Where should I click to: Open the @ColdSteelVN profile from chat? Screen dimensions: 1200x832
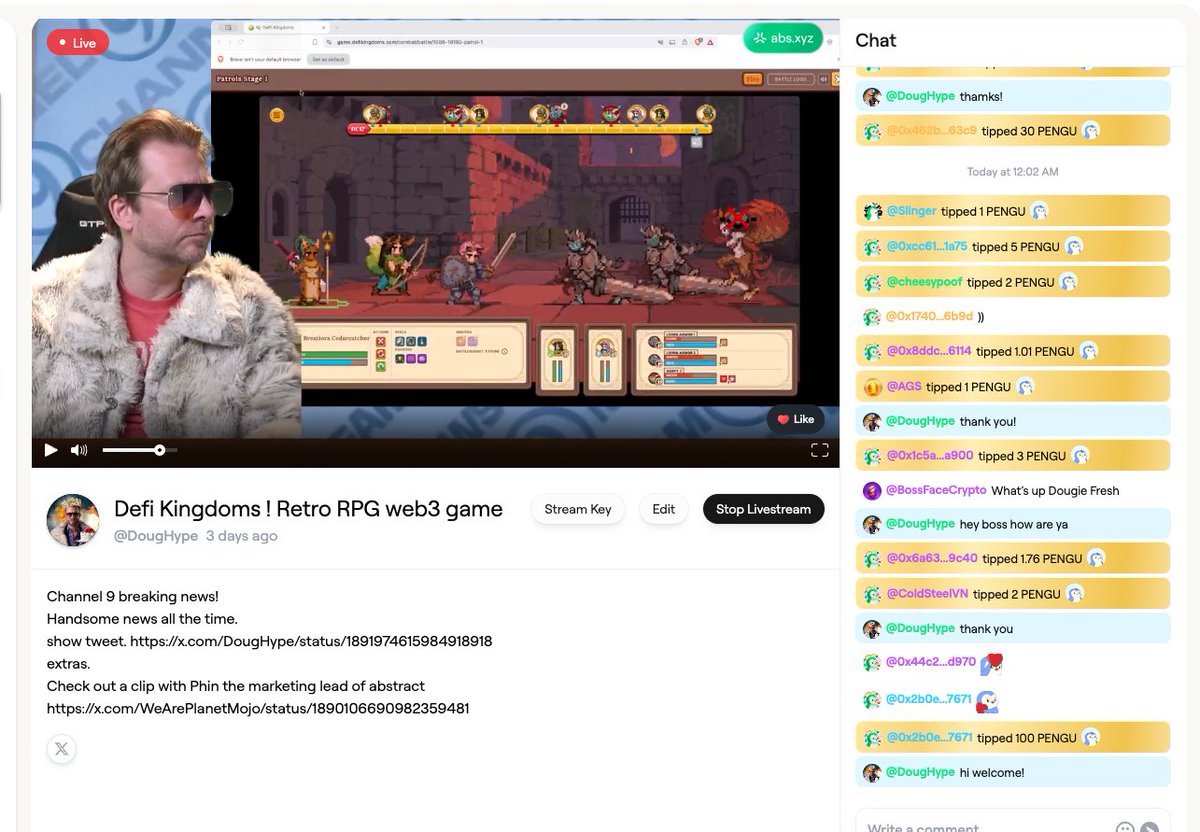[x=927, y=594]
